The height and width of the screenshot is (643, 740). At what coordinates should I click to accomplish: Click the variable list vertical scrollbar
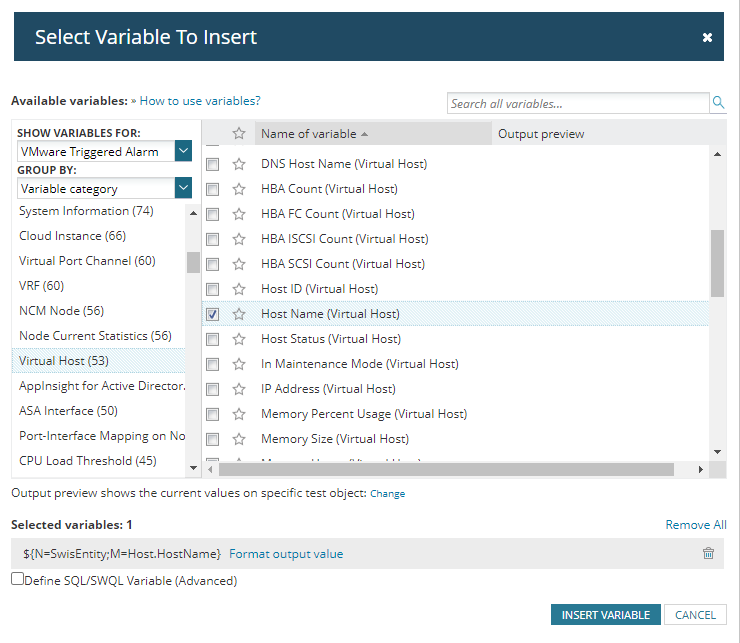717,262
